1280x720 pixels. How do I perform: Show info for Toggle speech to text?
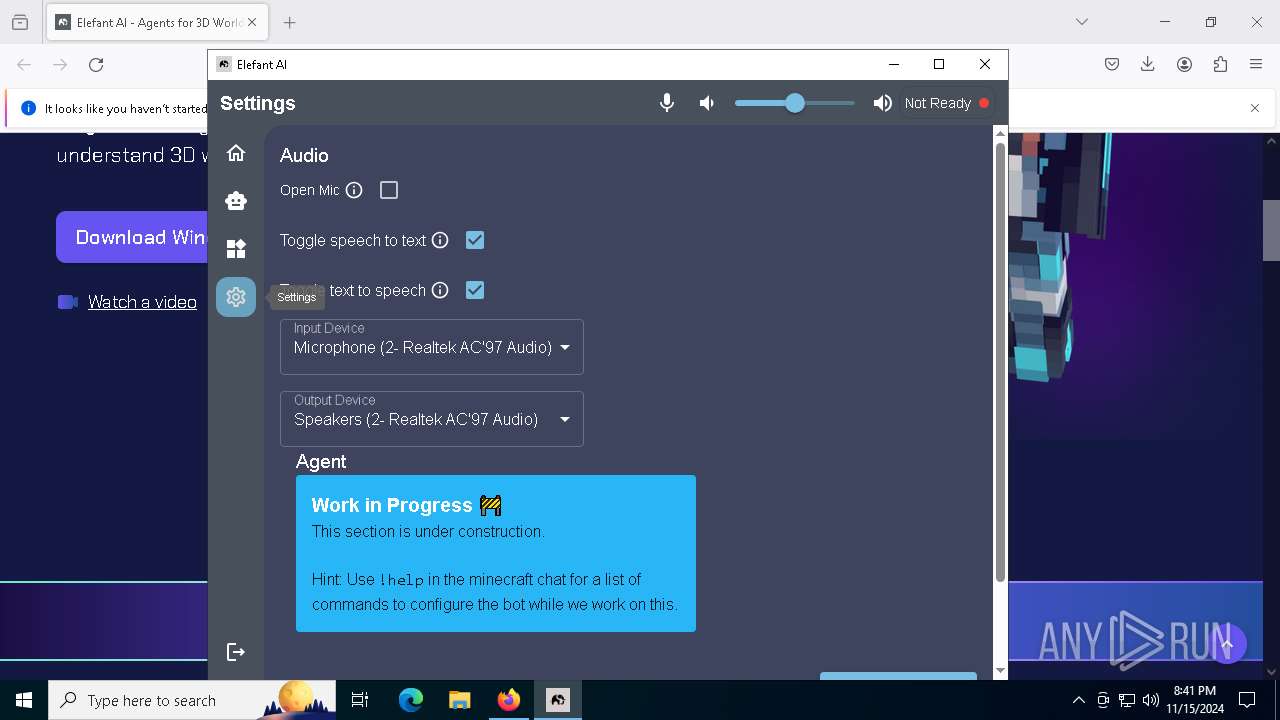(x=440, y=240)
